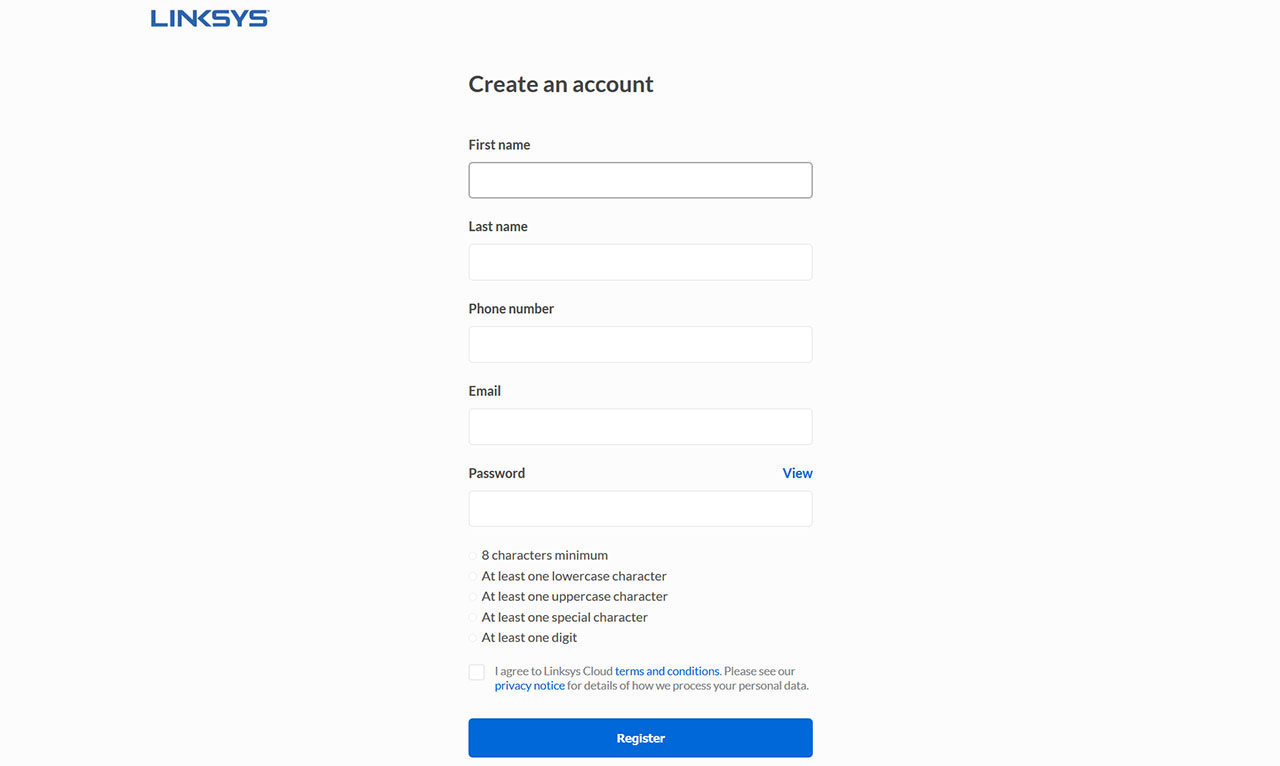Show password using the View link
The width and height of the screenshot is (1280, 766).
(x=797, y=473)
